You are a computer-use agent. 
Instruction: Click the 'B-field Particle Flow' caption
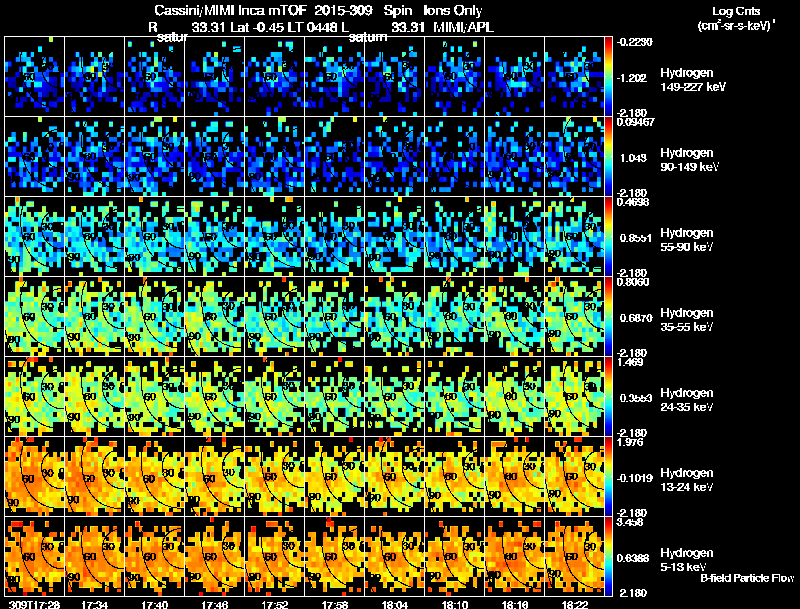(x=747, y=578)
